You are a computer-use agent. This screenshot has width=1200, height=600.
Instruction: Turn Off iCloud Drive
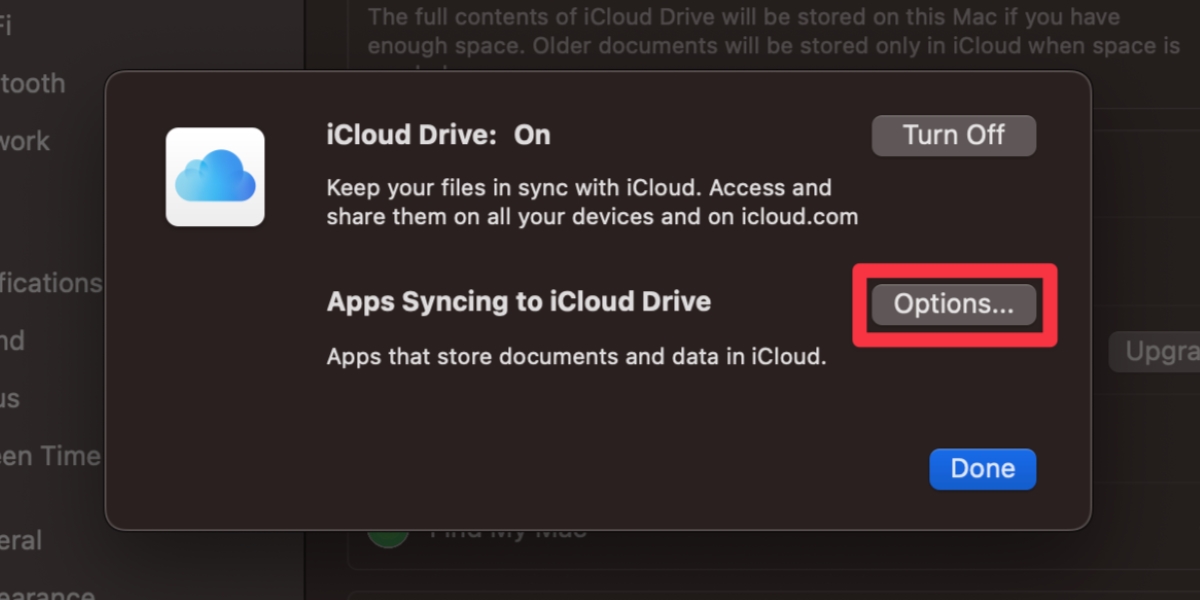pyautogui.click(x=953, y=135)
